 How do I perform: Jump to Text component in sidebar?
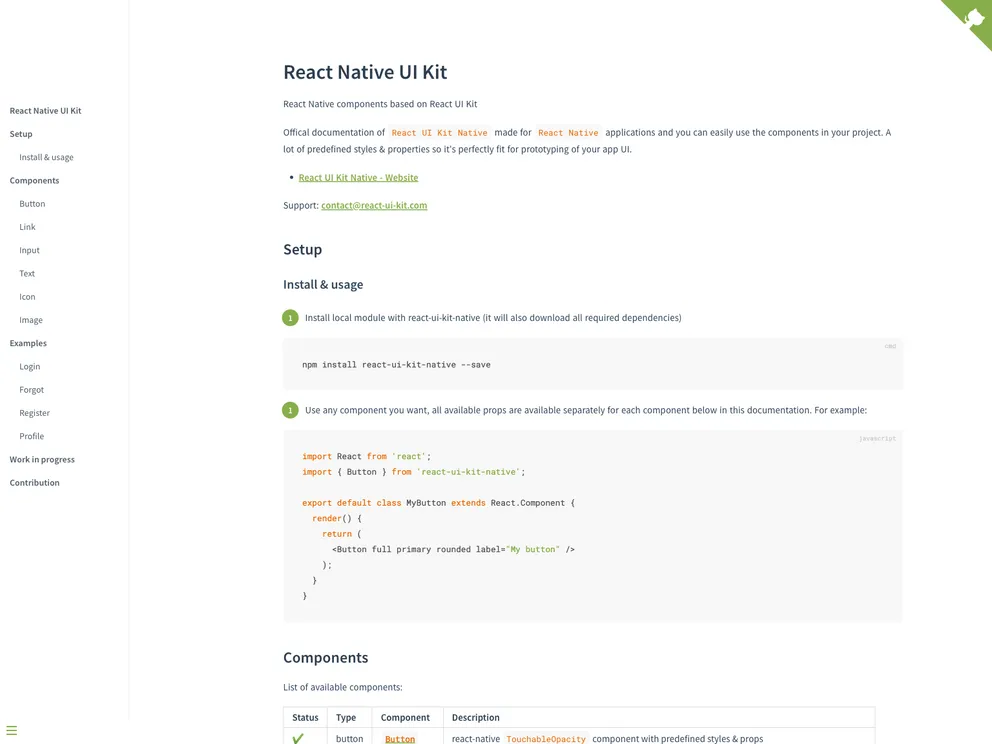coord(27,273)
